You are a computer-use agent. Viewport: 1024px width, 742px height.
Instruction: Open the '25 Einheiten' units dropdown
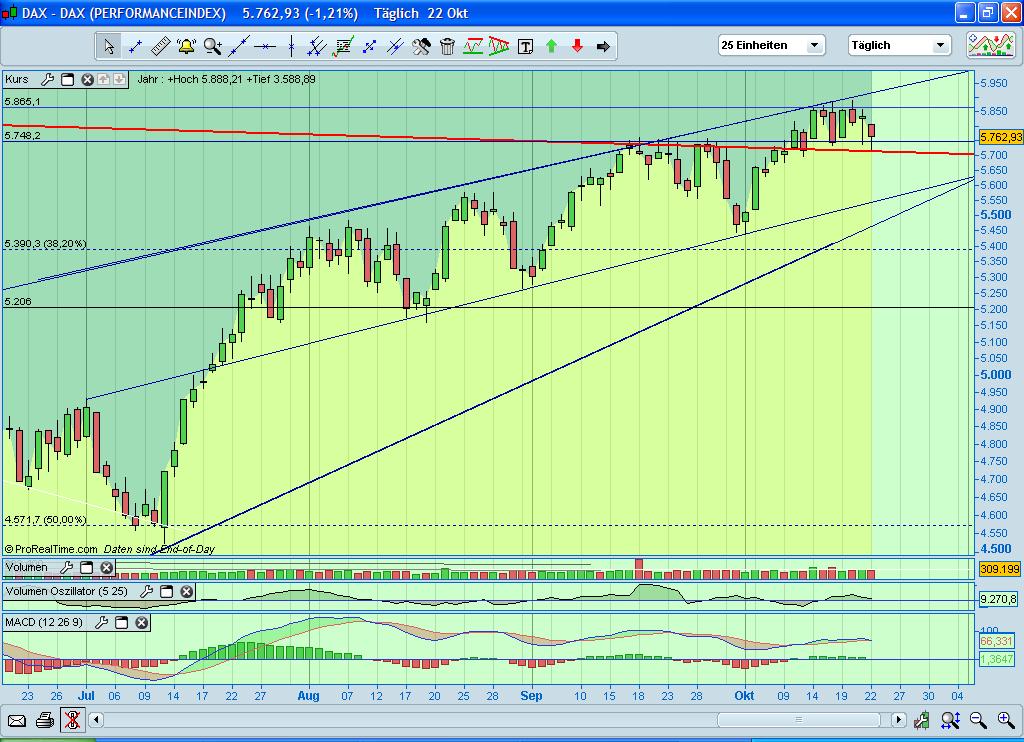click(771, 45)
